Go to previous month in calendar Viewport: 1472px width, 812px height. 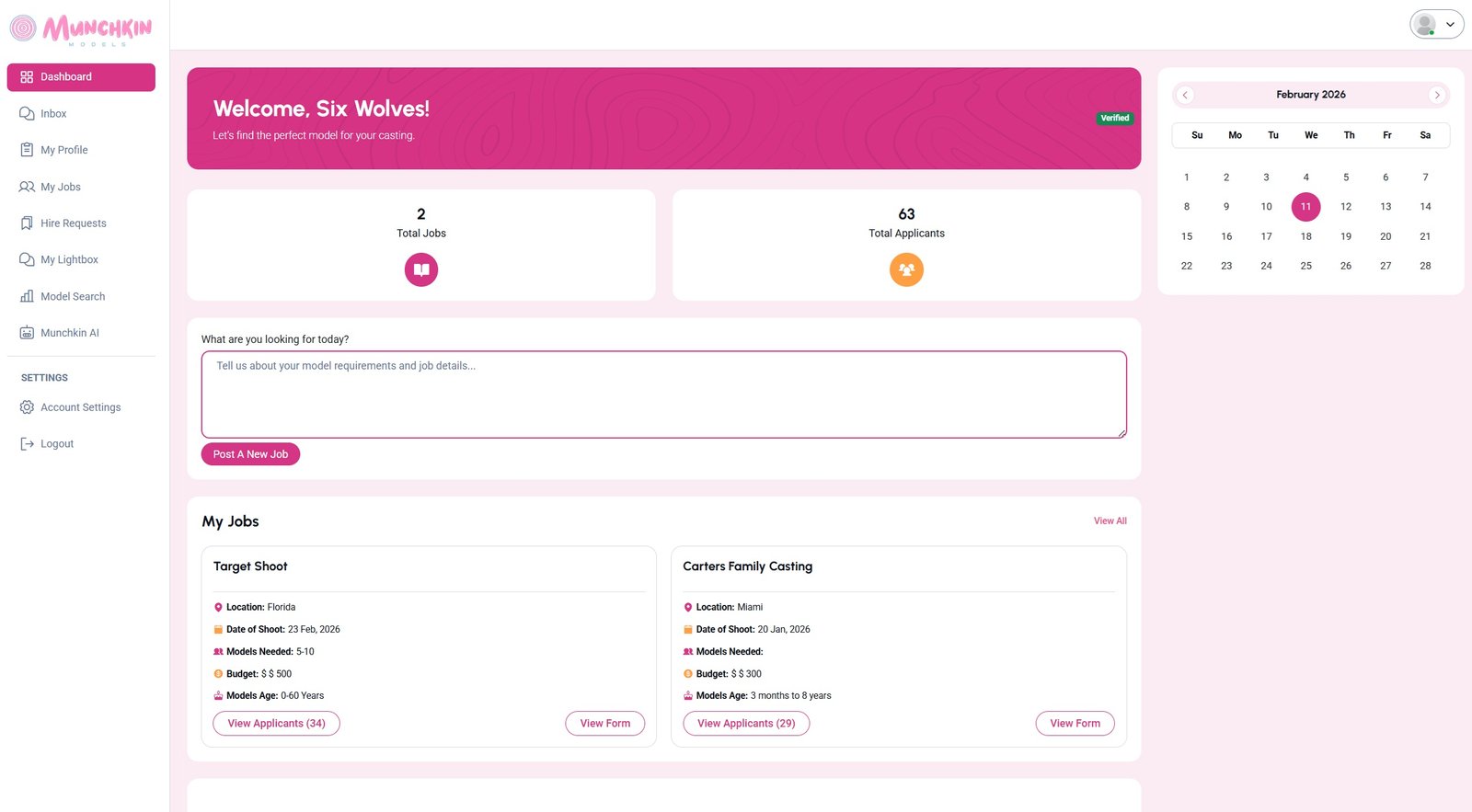click(x=1185, y=95)
